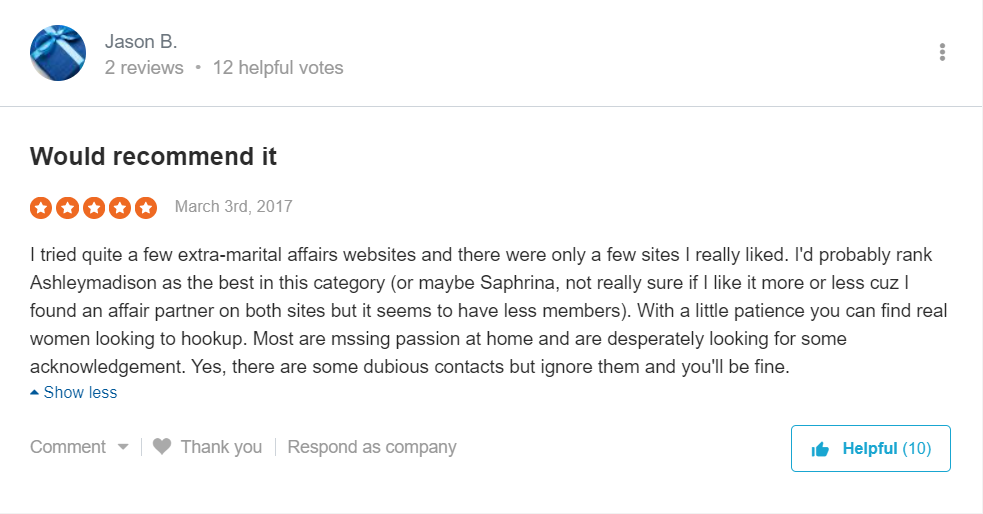
Task: Click the fifth orange star
Action: point(146,207)
